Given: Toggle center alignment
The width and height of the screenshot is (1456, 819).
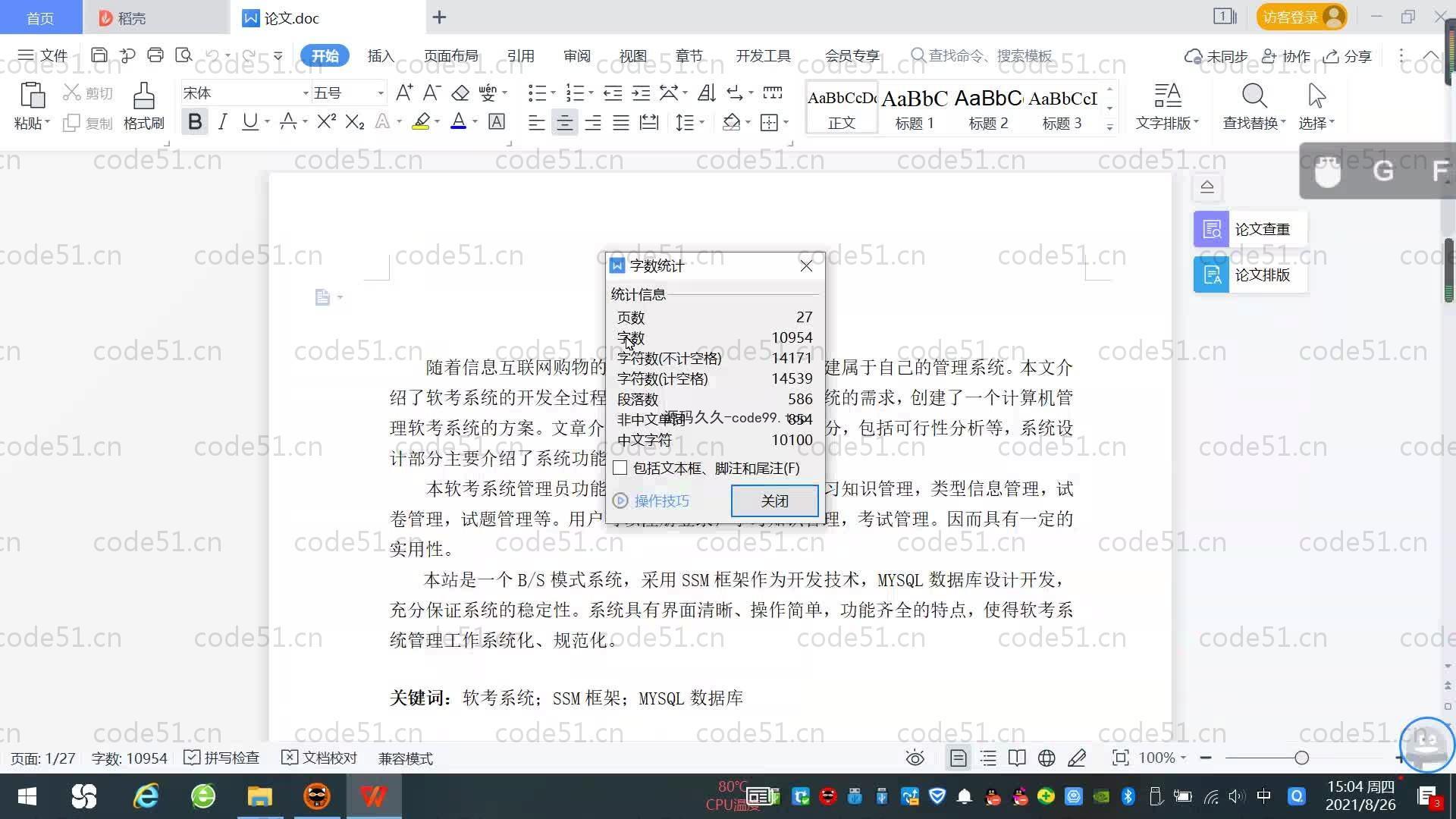Looking at the screenshot, I should 564,122.
